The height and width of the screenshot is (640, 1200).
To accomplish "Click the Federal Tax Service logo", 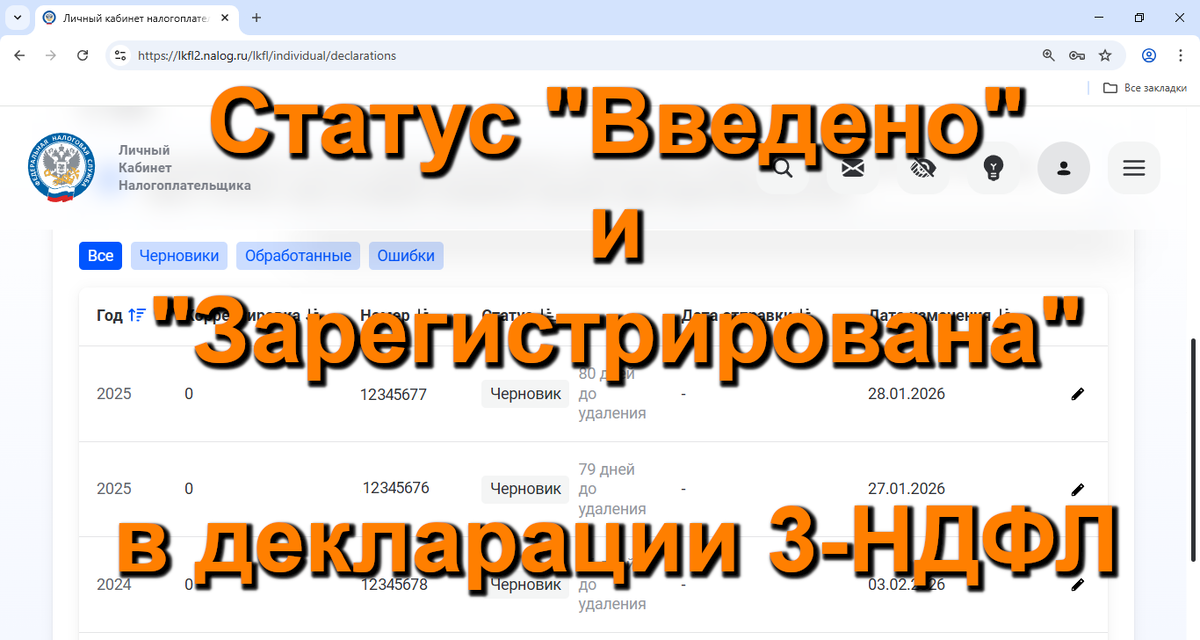I will 62,167.
